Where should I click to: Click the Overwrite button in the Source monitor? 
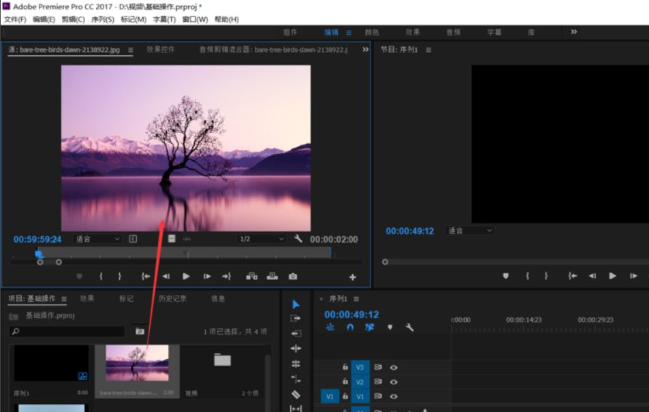(x=272, y=276)
